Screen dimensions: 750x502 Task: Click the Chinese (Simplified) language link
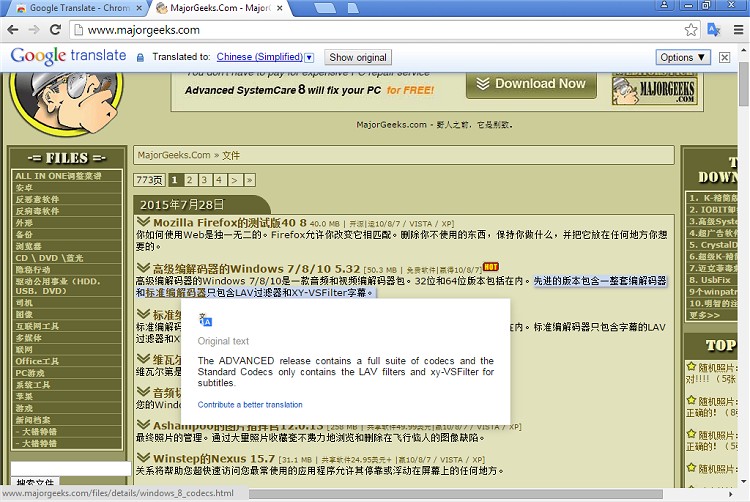260,57
